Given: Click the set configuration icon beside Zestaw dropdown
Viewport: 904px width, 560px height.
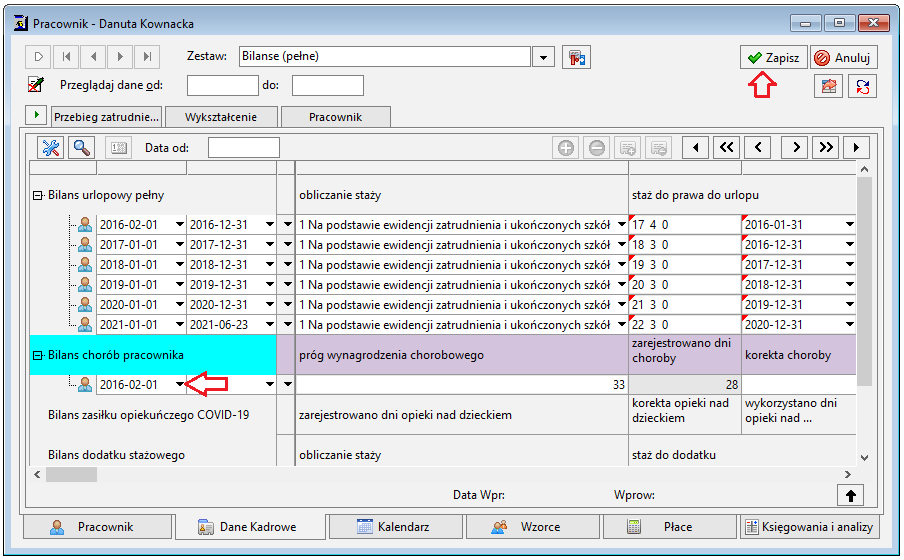Looking at the screenshot, I should pyautogui.click(x=577, y=57).
